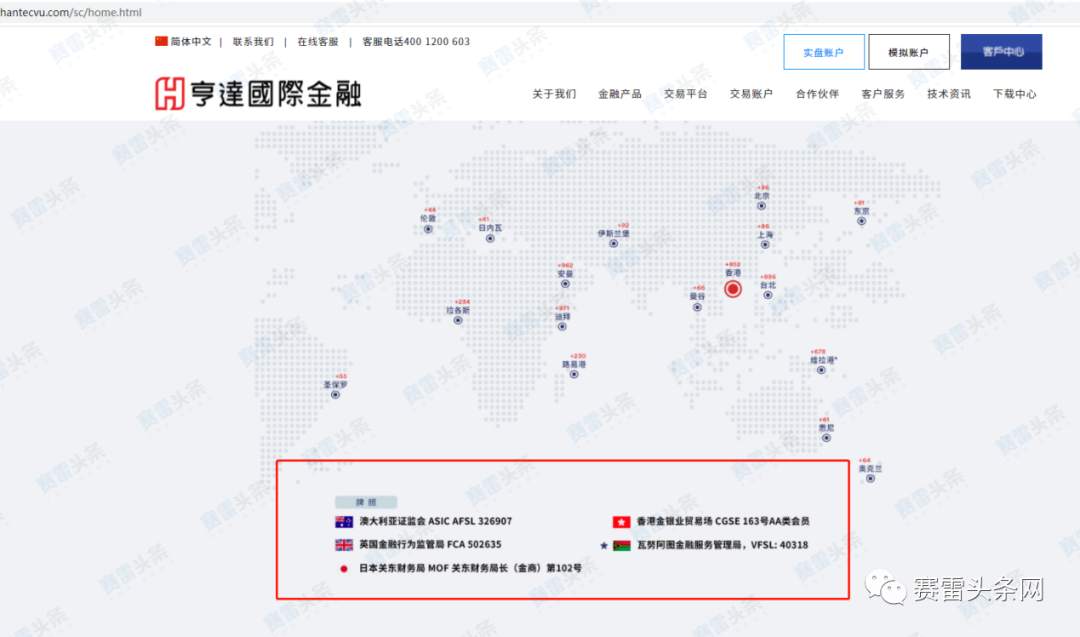Open the 在线客服 link
1080x637 pixels.
coord(318,41)
